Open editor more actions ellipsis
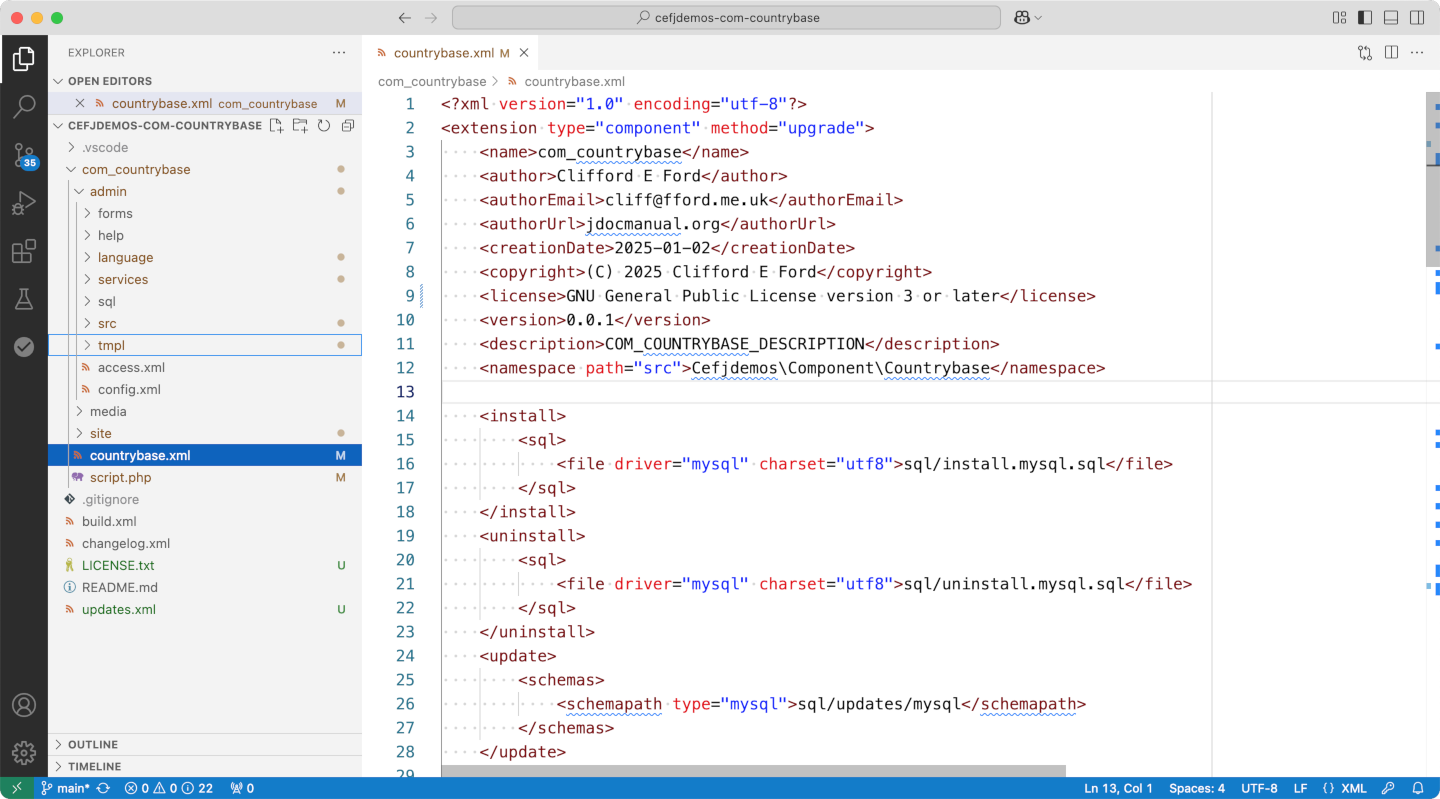This screenshot has height=799, width=1440. [x=1417, y=53]
